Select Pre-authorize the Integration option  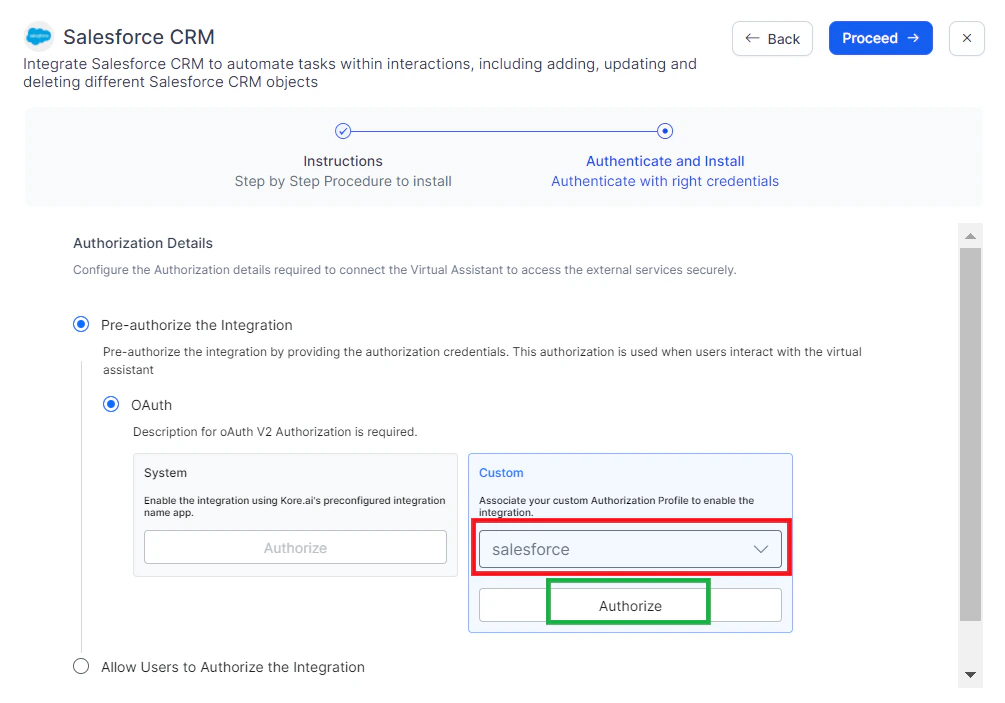click(81, 324)
